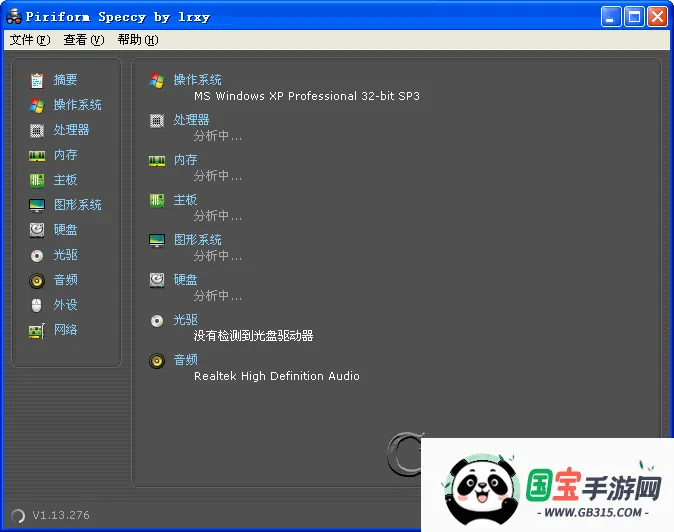The height and width of the screenshot is (532, 674).
Task: Click the 主板 motherboard icon in sidebar
Action: click(x=37, y=180)
